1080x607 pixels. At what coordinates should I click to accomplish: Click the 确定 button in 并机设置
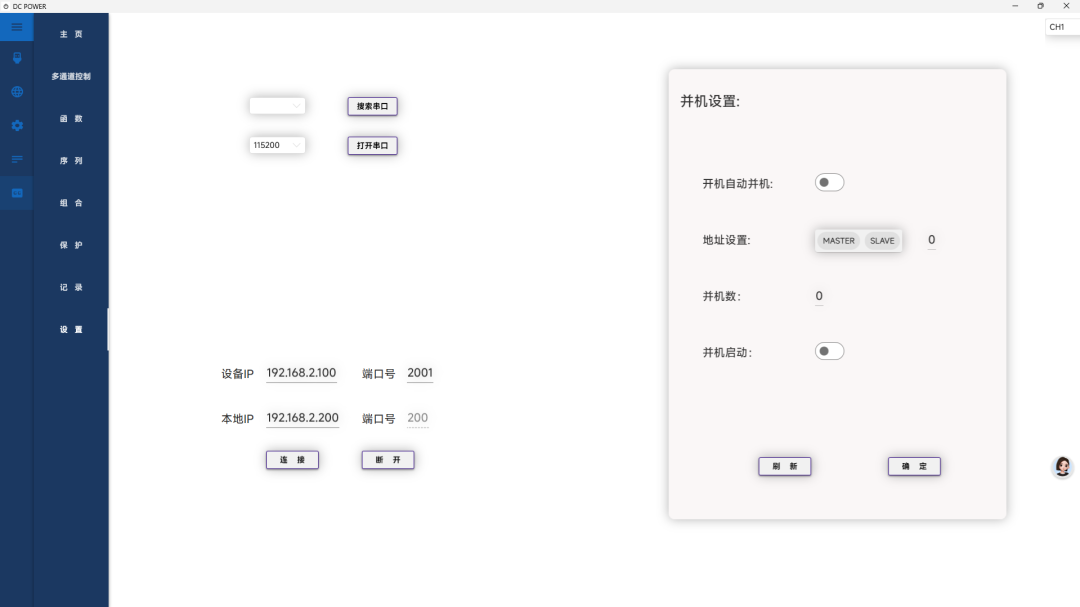pos(914,466)
